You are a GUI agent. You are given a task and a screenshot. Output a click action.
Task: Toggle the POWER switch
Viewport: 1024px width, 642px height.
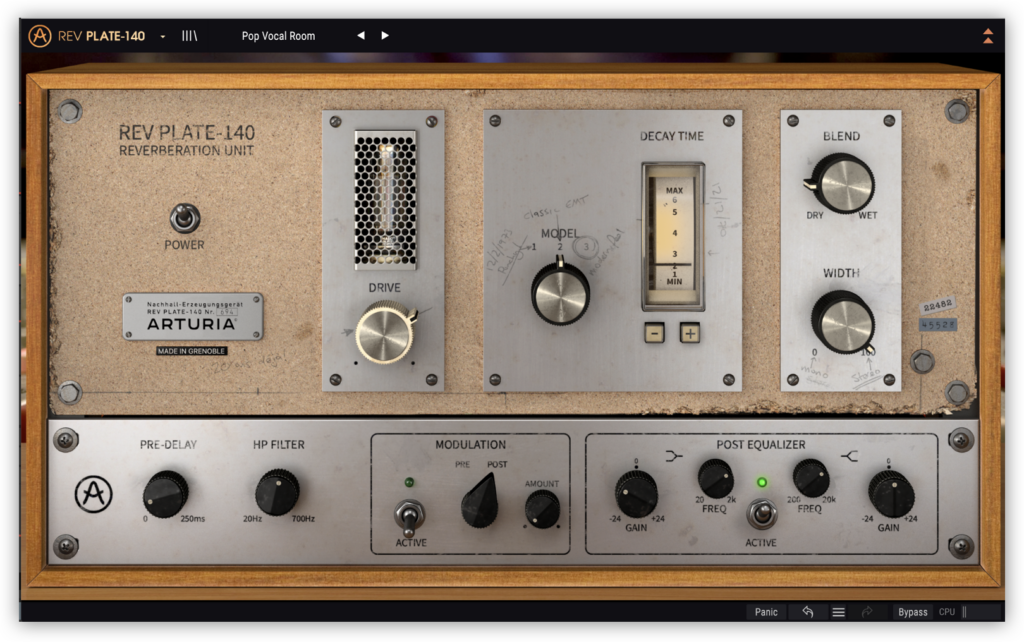click(x=184, y=217)
